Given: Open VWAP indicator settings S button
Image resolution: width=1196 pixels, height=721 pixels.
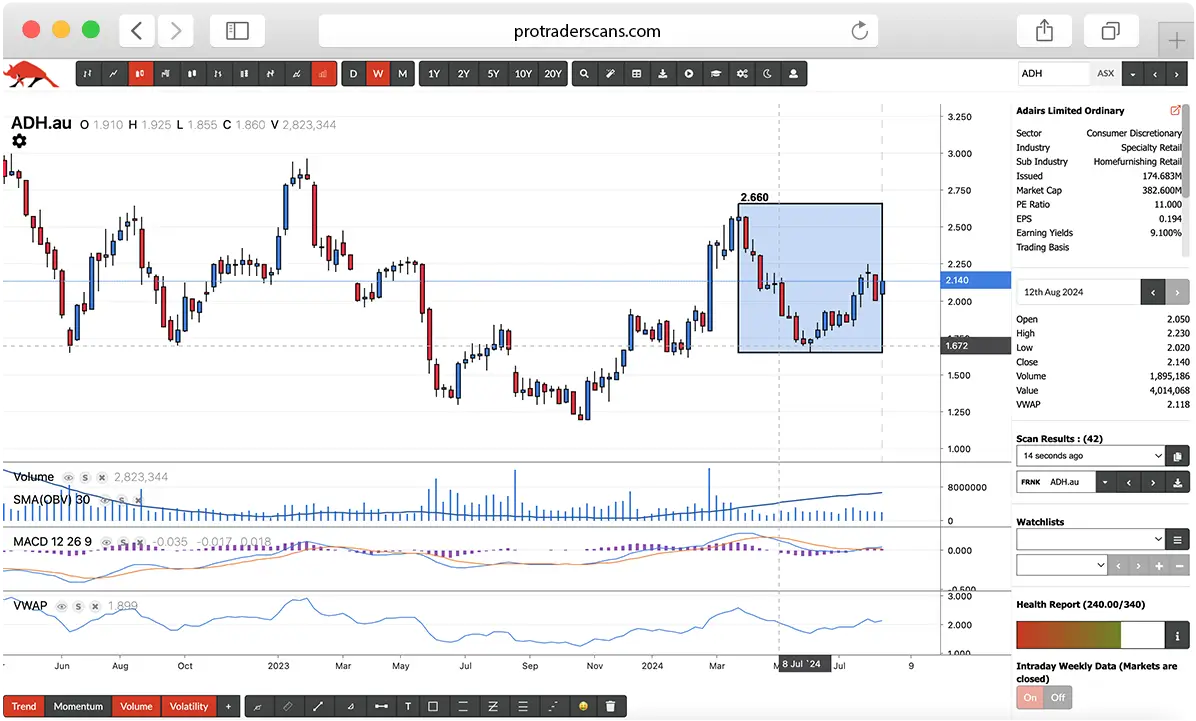Looking at the screenshot, I should (x=79, y=607).
